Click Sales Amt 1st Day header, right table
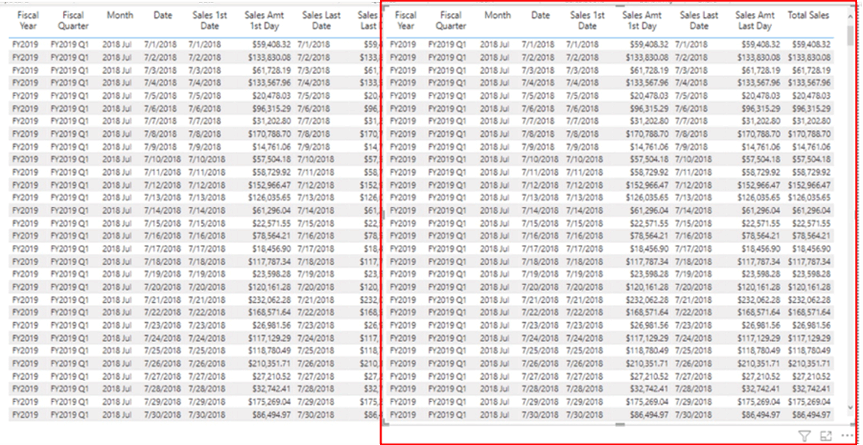 point(642,20)
